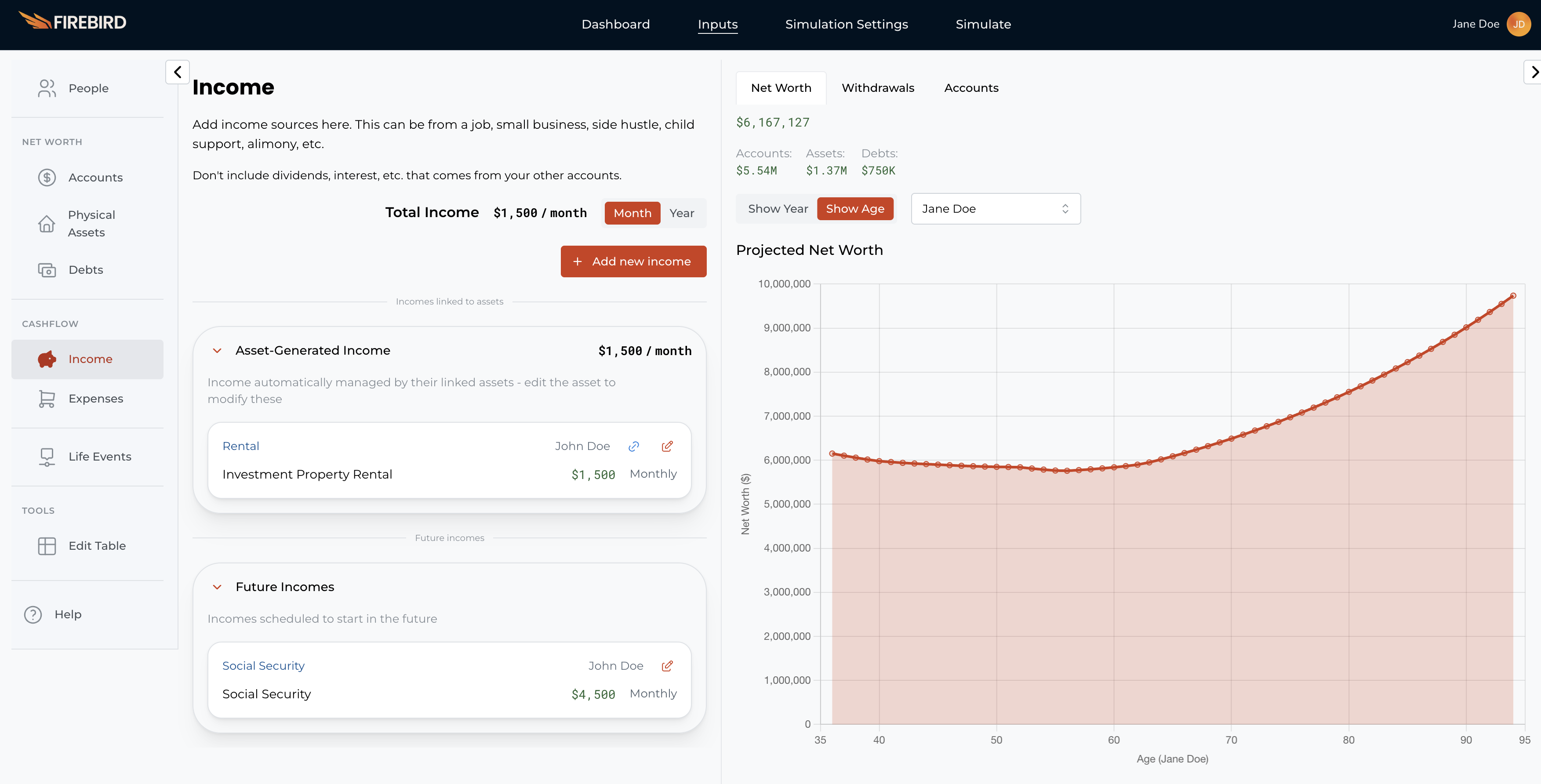Open the Edit Table tool icon

47,545
